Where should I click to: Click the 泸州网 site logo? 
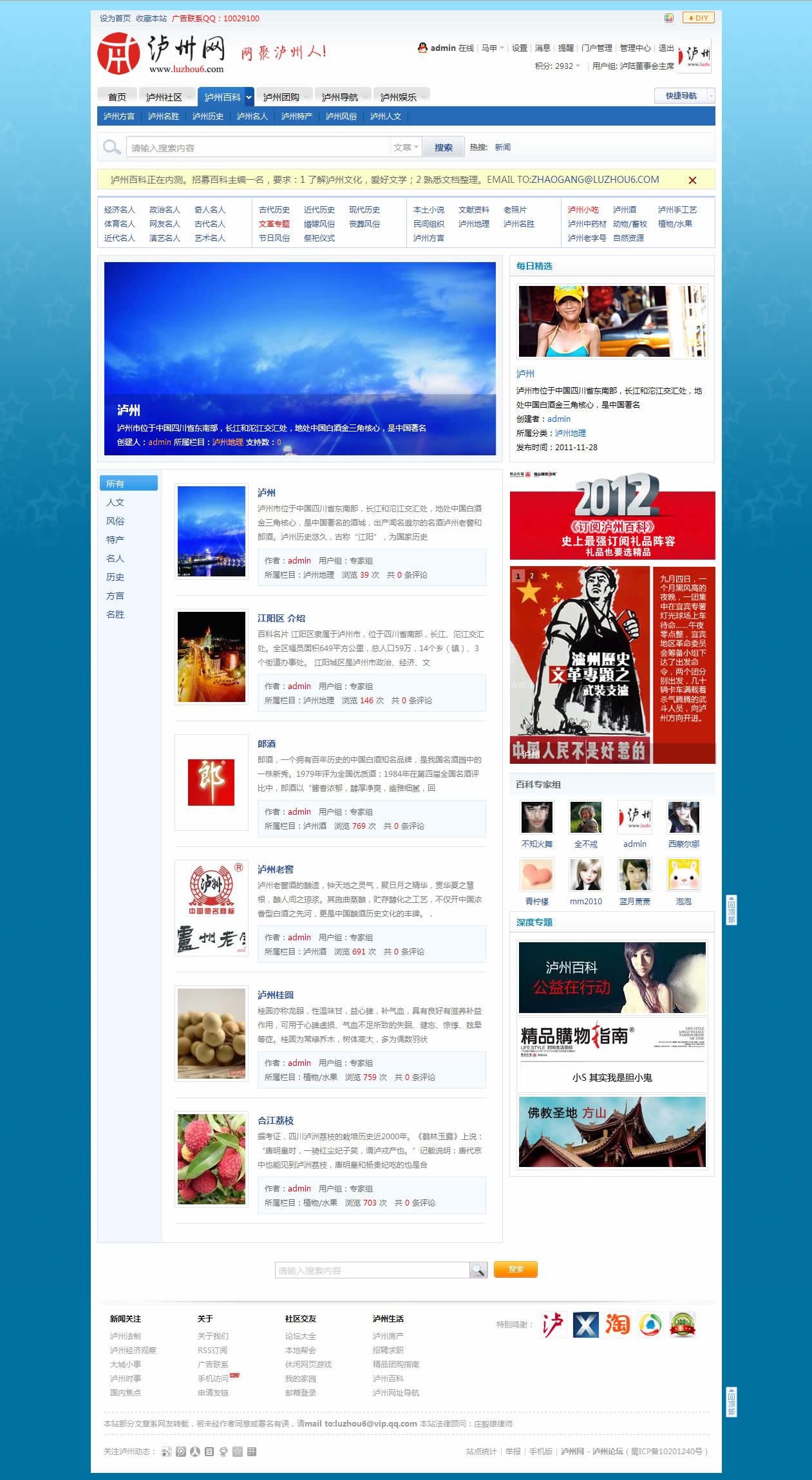pos(161,54)
